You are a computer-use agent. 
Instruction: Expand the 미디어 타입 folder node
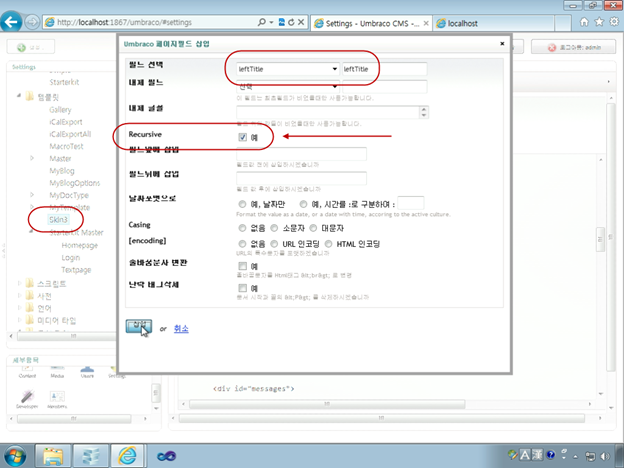coord(19,320)
